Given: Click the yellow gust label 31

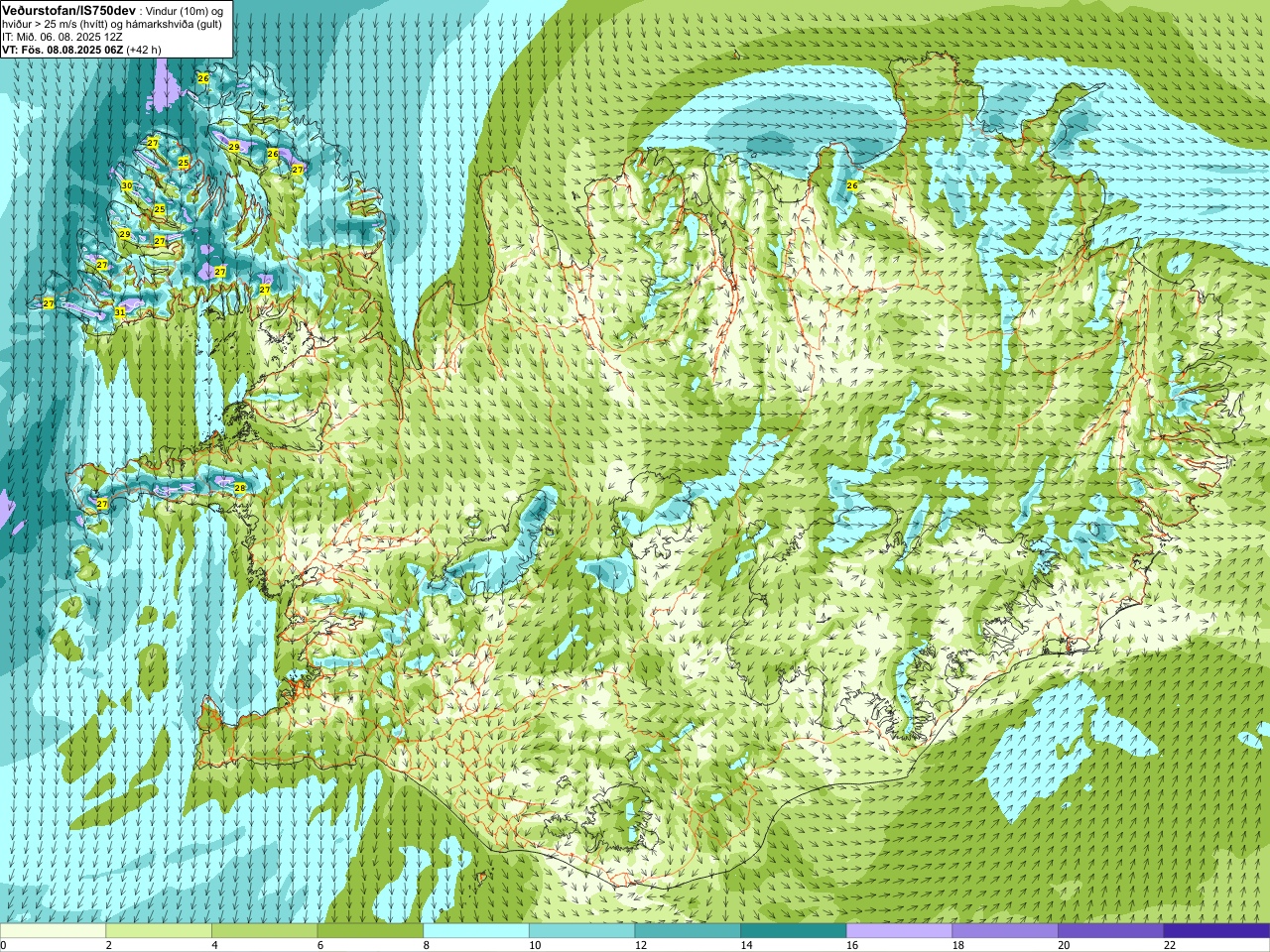Looking at the screenshot, I should [x=120, y=312].
